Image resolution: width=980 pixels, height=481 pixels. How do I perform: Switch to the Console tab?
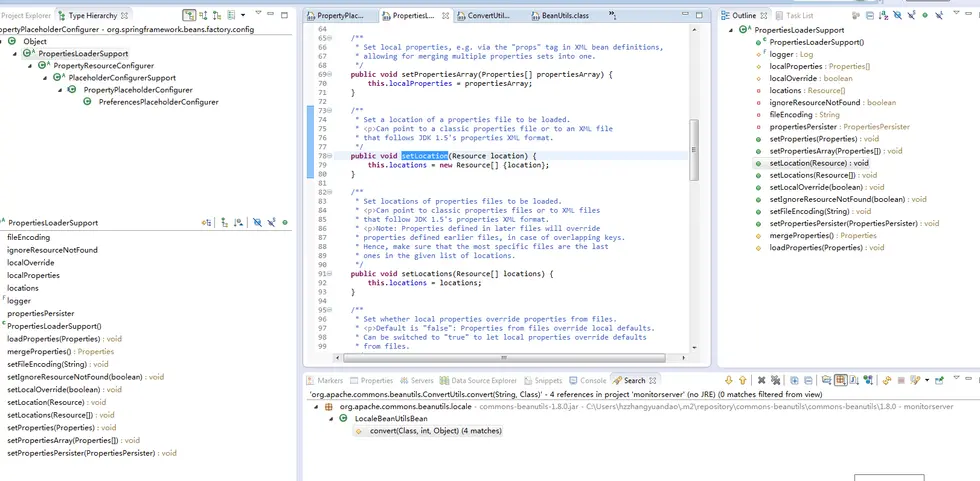click(593, 381)
